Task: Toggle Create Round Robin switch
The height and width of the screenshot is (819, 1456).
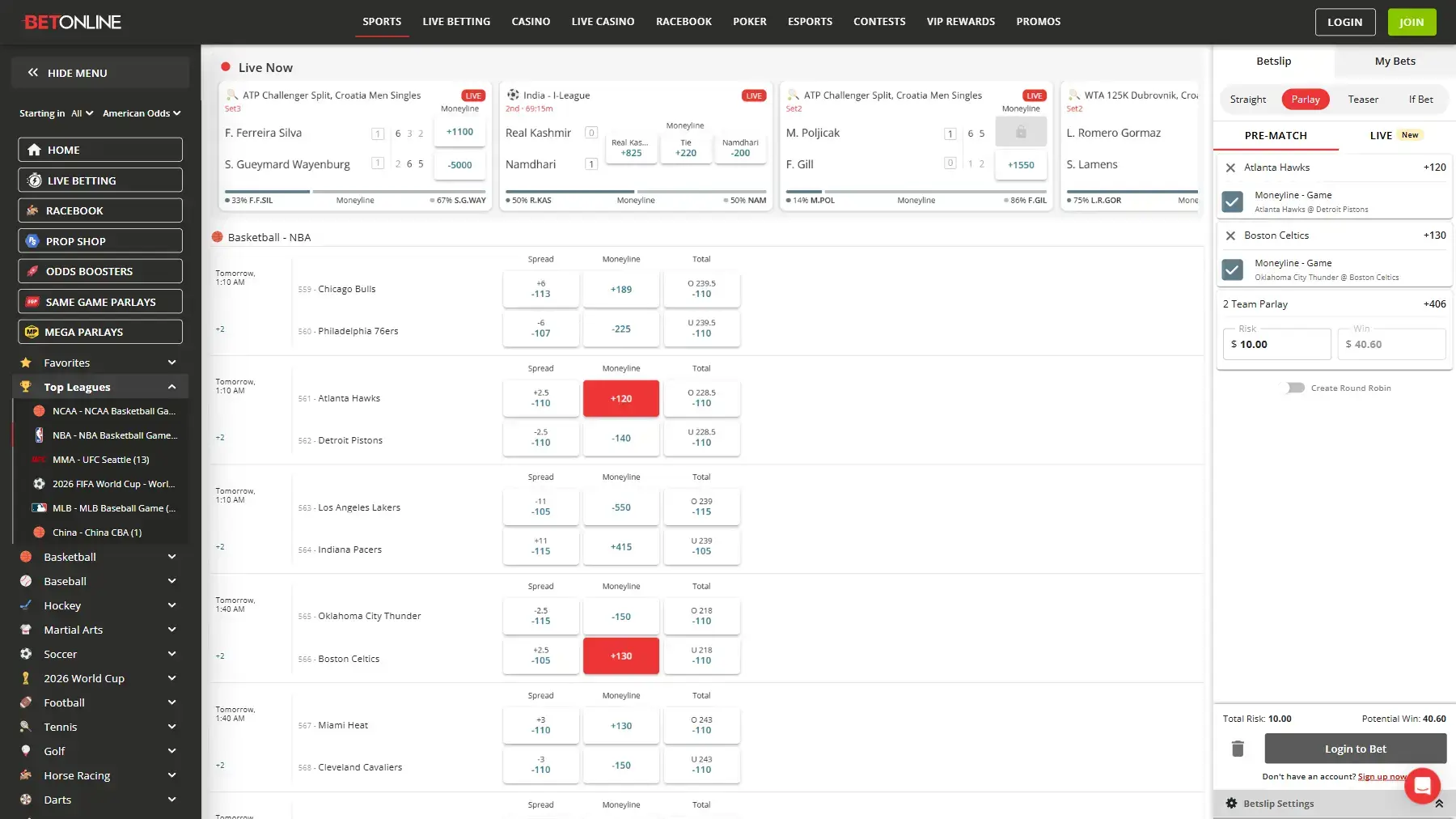Action: coord(1296,388)
